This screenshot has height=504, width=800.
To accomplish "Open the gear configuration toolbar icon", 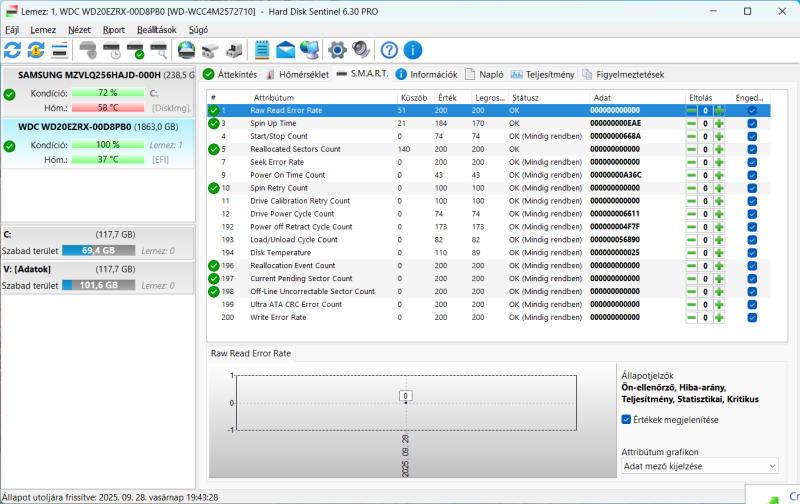I will pos(337,50).
